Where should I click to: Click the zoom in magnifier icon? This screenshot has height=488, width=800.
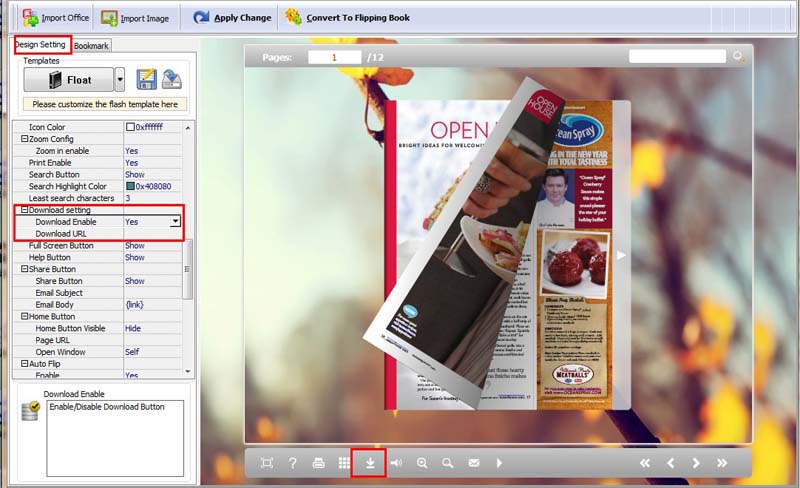click(x=422, y=463)
